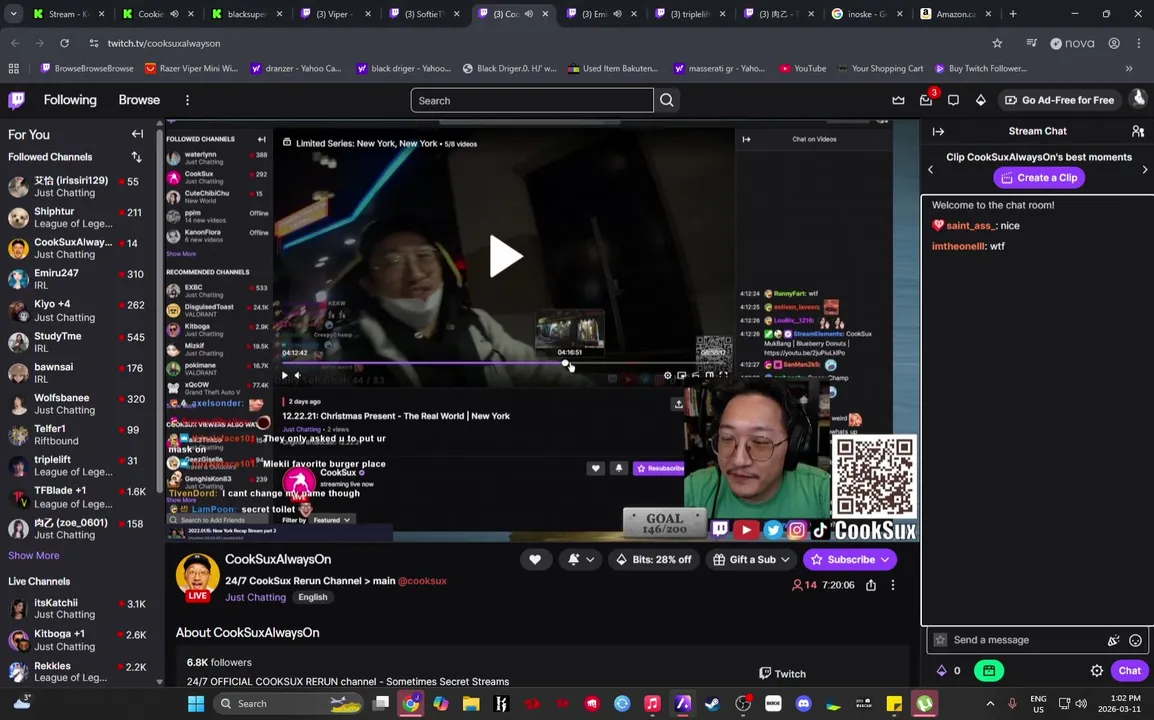Viewport: 1154px width, 720px height.
Task: Claim the green channel points bonus chest
Action: [x=988, y=671]
